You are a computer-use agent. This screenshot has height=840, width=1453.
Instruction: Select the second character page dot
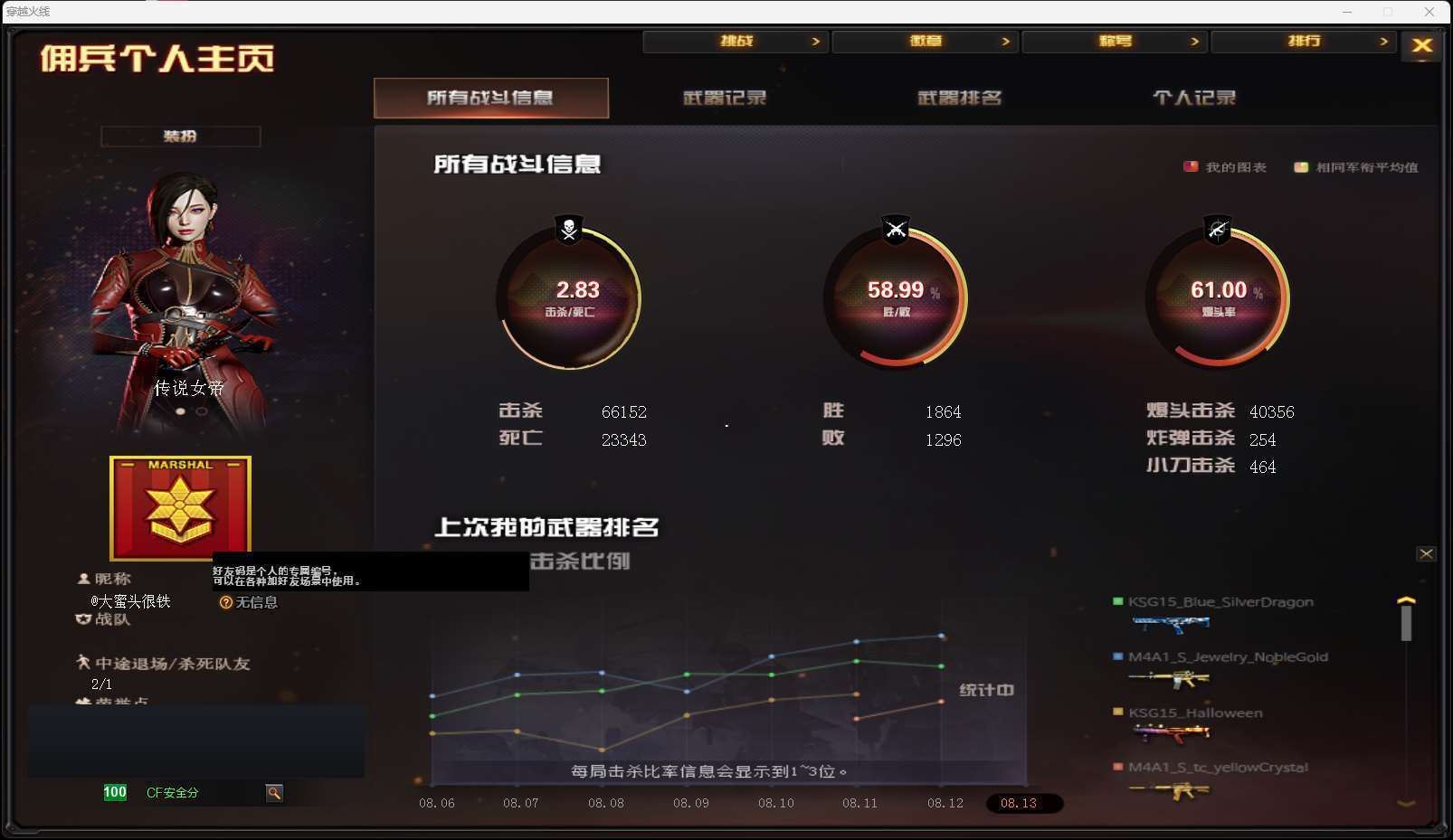click(202, 411)
